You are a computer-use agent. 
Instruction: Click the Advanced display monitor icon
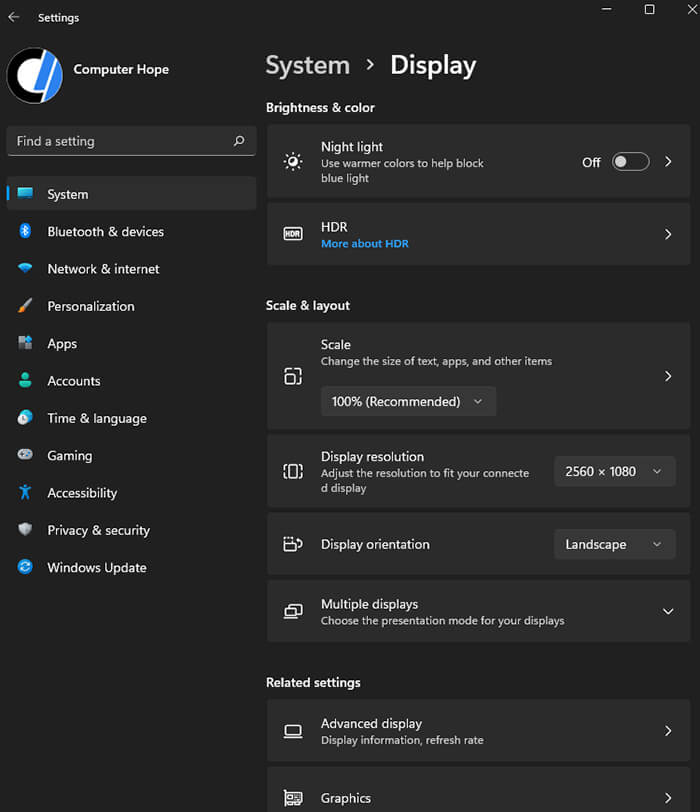tap(293, 731)
